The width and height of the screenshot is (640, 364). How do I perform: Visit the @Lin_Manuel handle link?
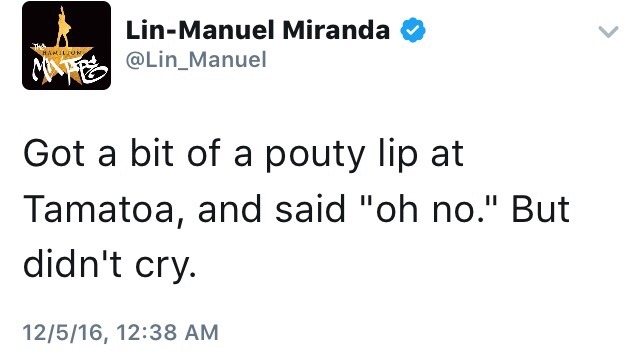click(x=196, y=60)
